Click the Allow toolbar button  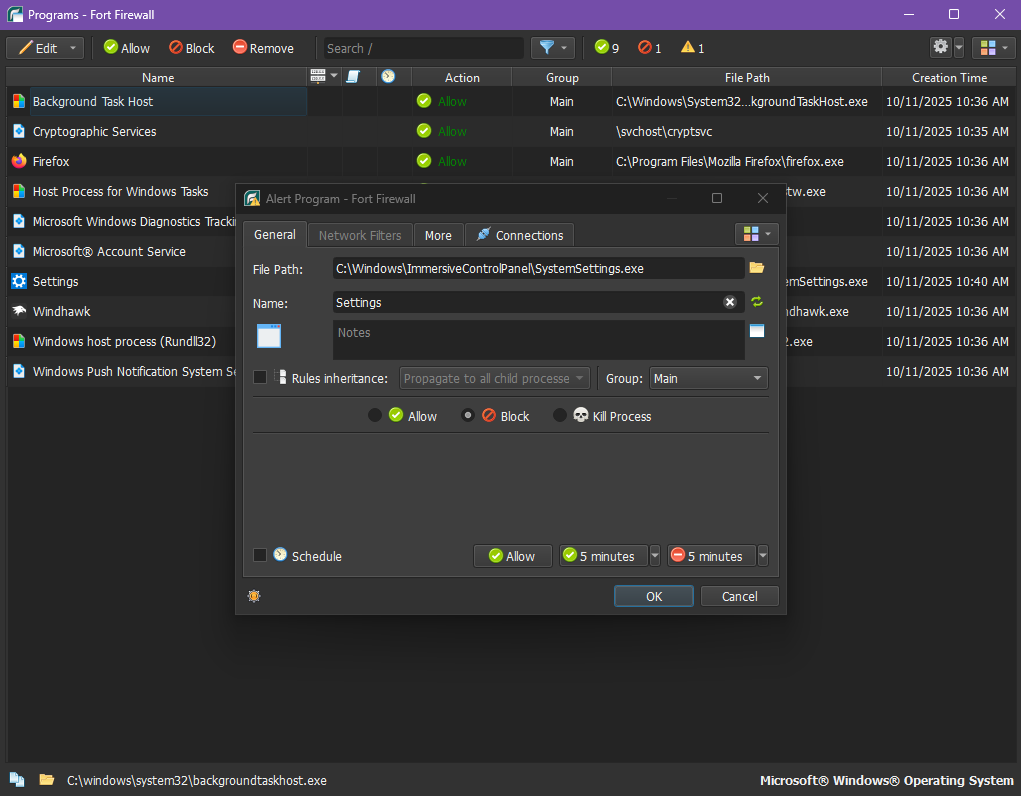127,48
